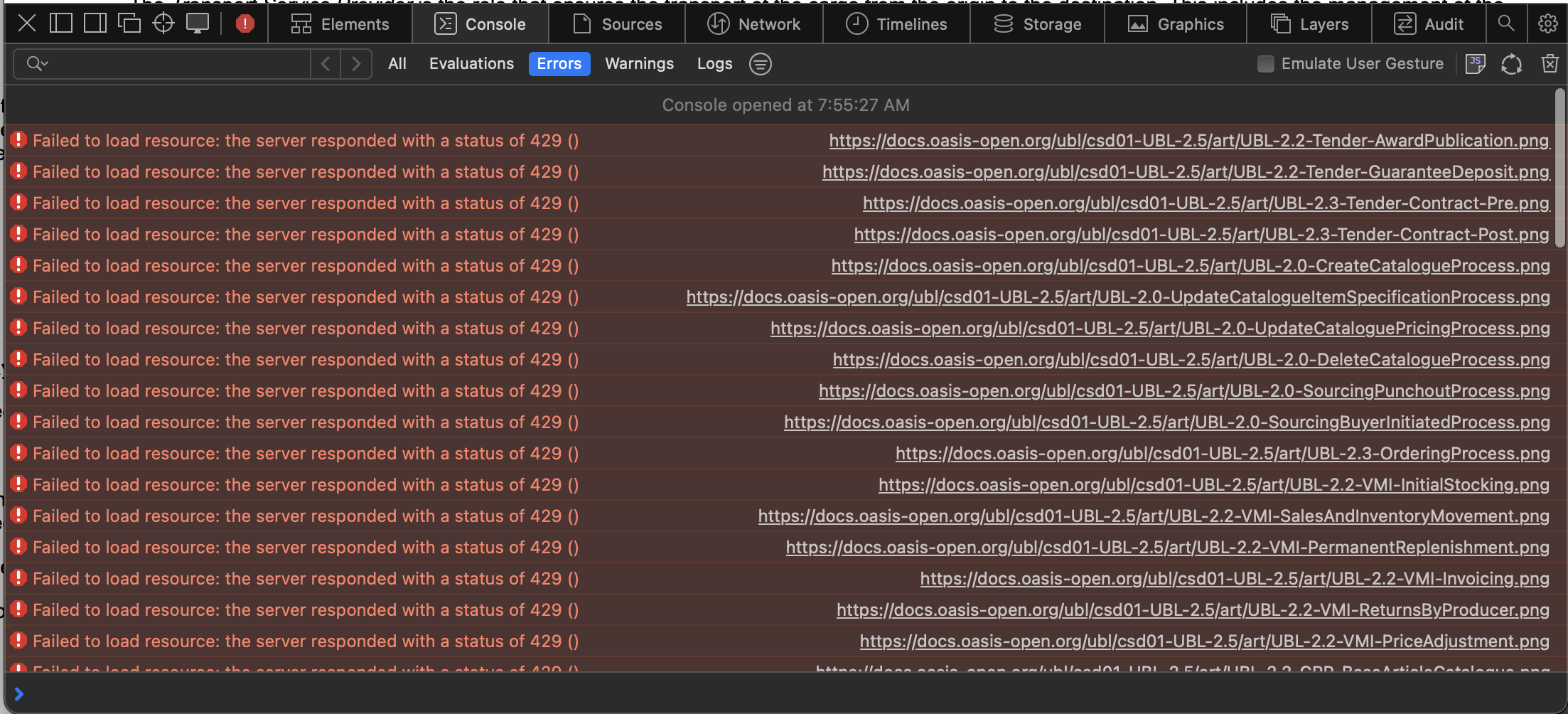Click the console scope filter icon
Viewport: 1568px width, 714px height.
pos(761,64)
